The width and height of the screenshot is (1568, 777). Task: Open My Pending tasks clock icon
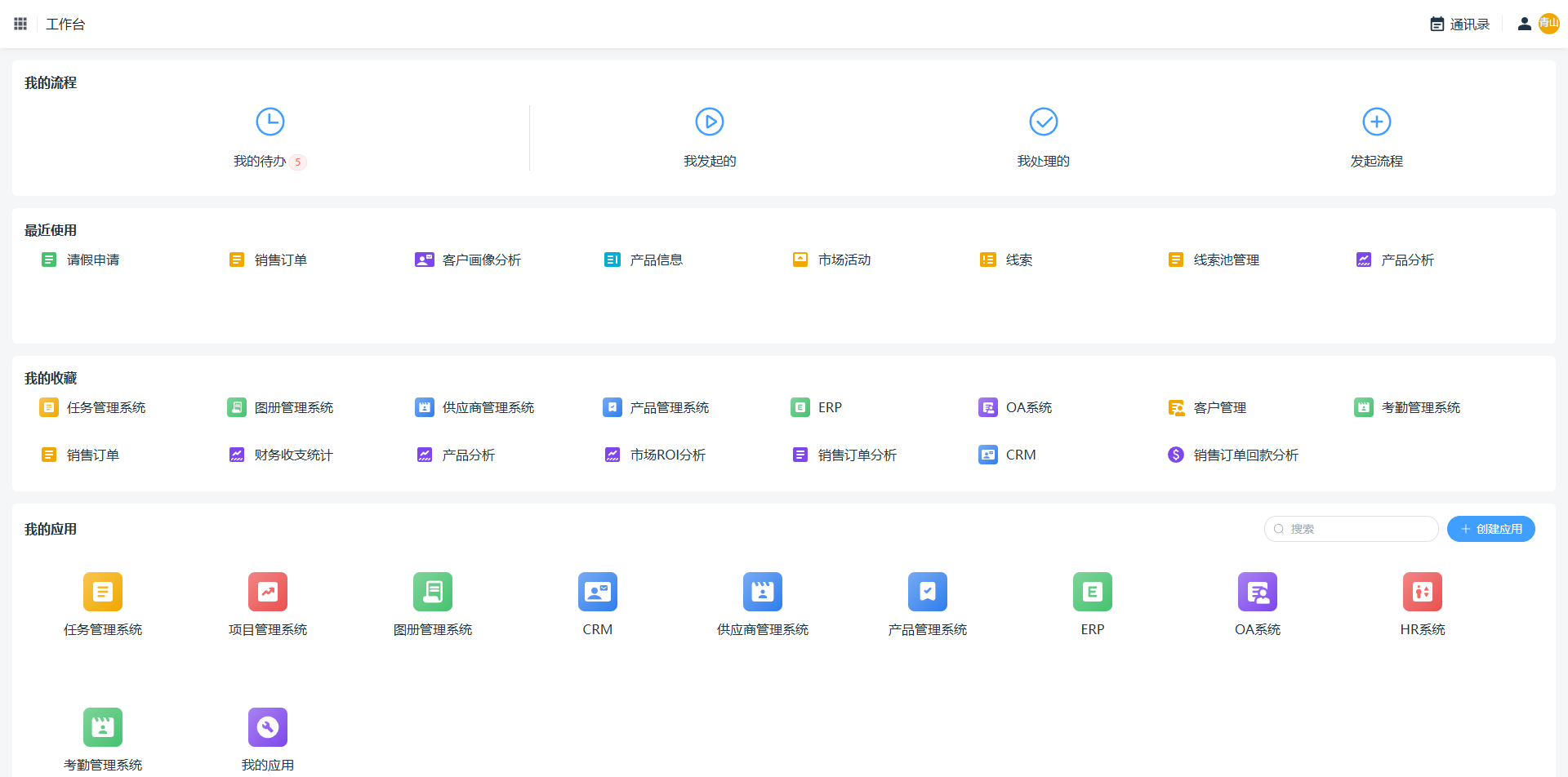pos(269,122)
